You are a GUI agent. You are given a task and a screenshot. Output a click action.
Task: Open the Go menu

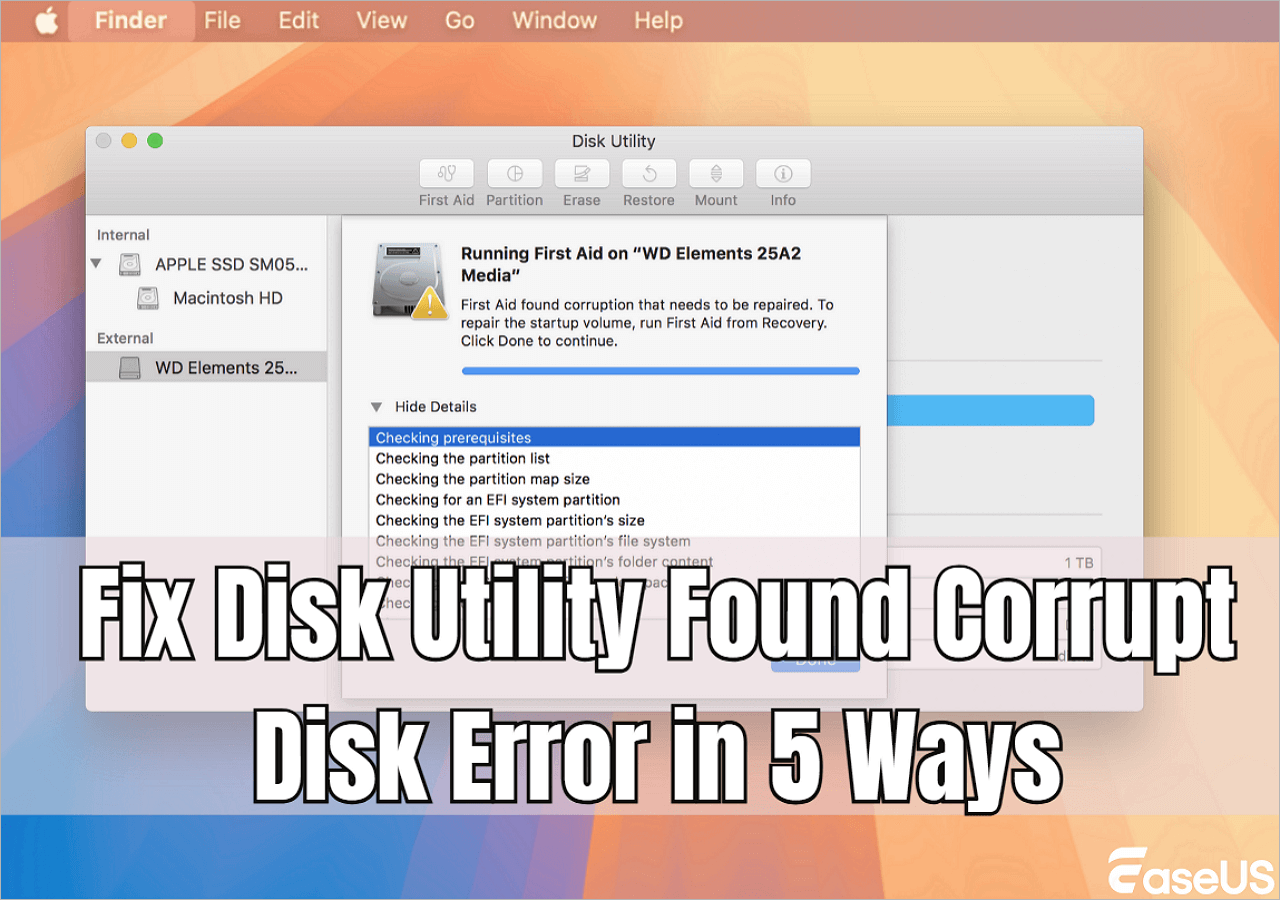[459, 21]
